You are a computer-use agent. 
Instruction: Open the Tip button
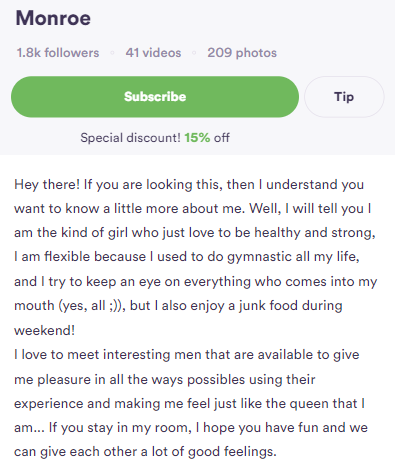344,97
